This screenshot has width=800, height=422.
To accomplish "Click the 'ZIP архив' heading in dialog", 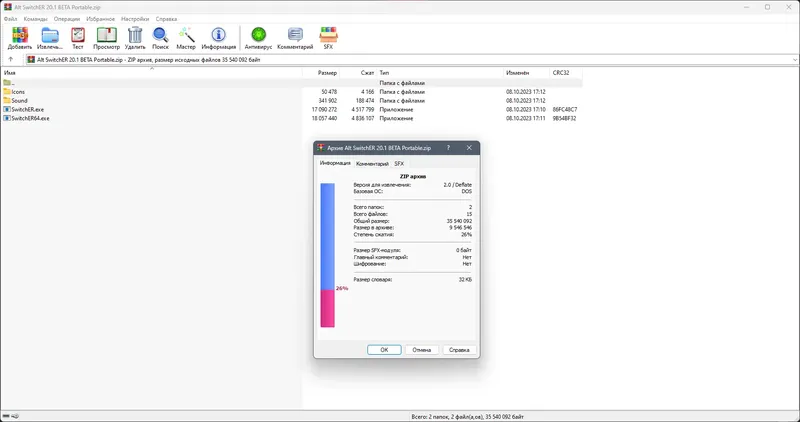I will coord(413,176).
